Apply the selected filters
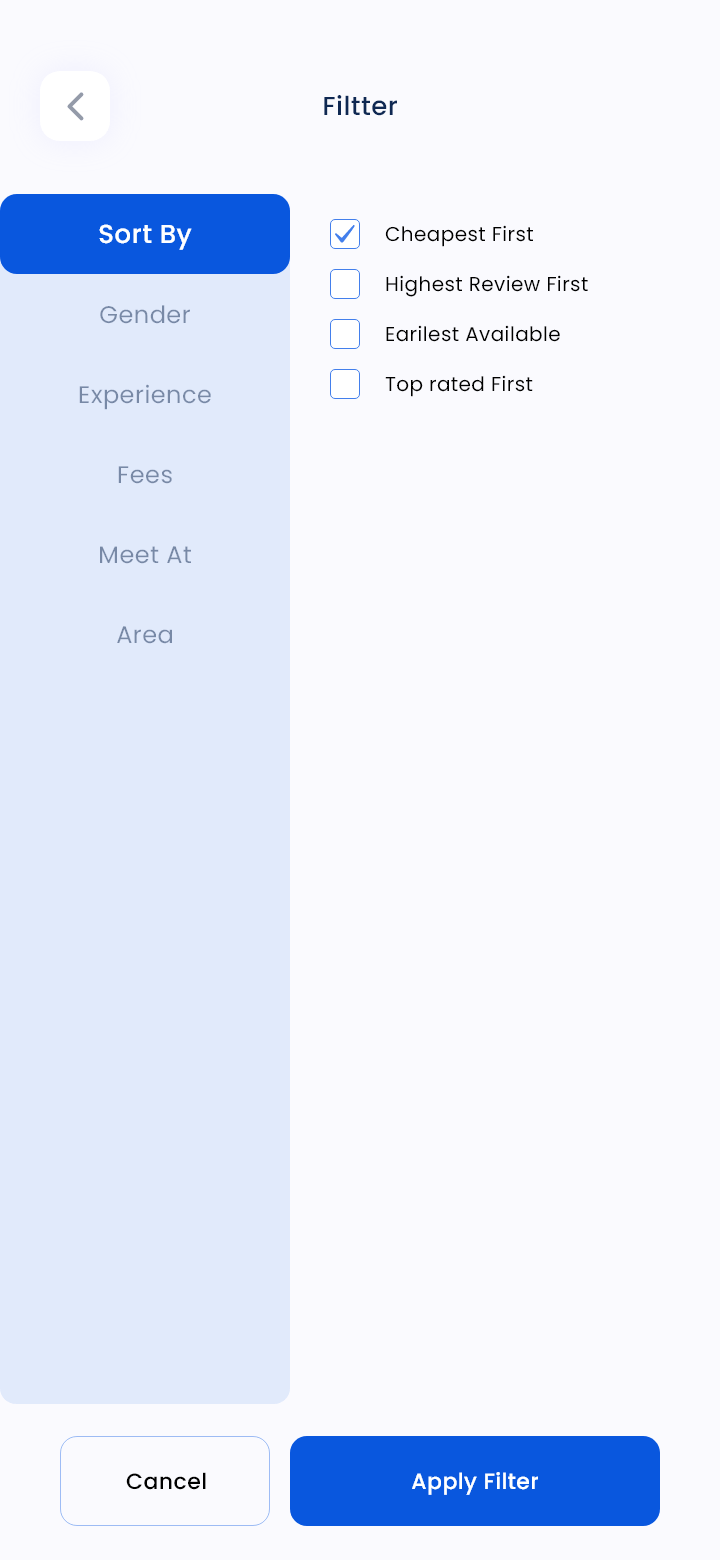The image size is (720, 1560). click(475, 1481)
